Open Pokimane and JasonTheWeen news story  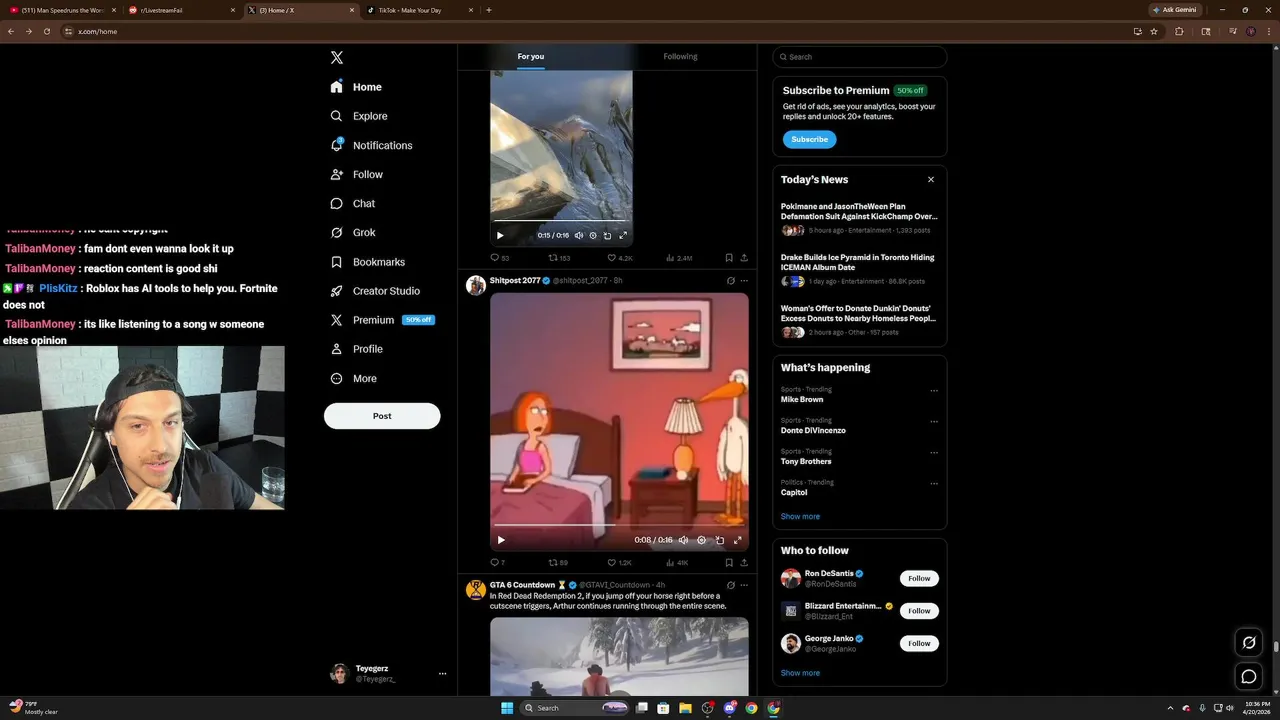(859, 218)
